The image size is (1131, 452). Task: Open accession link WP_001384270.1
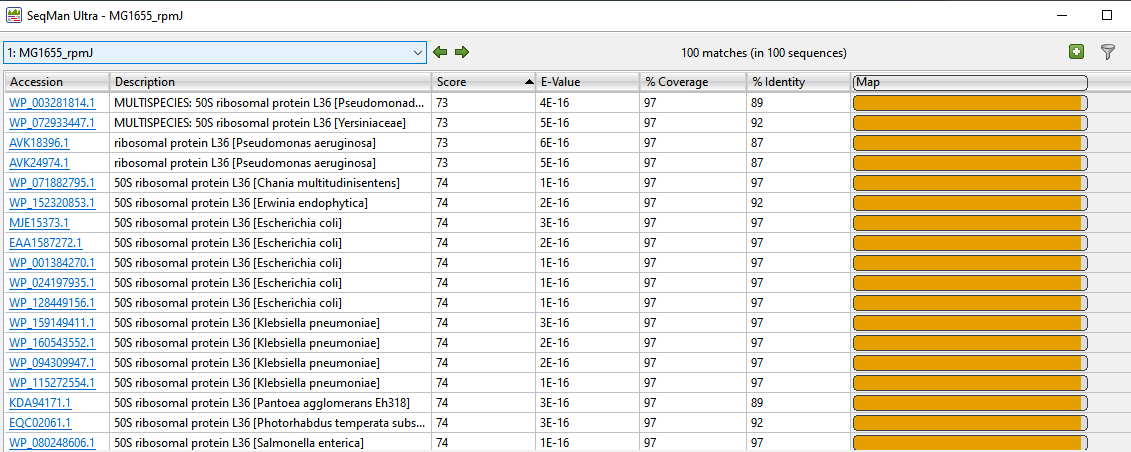52,262
